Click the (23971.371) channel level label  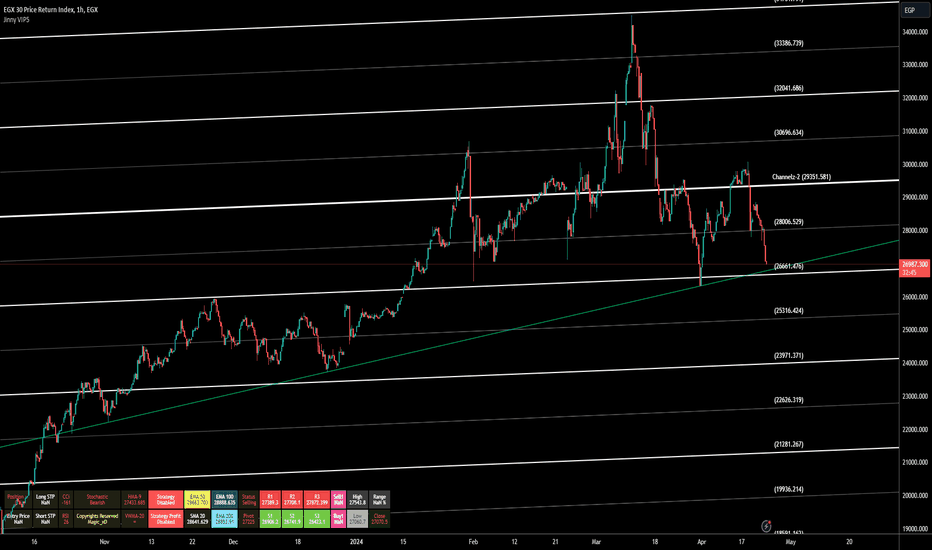point(788,356)
